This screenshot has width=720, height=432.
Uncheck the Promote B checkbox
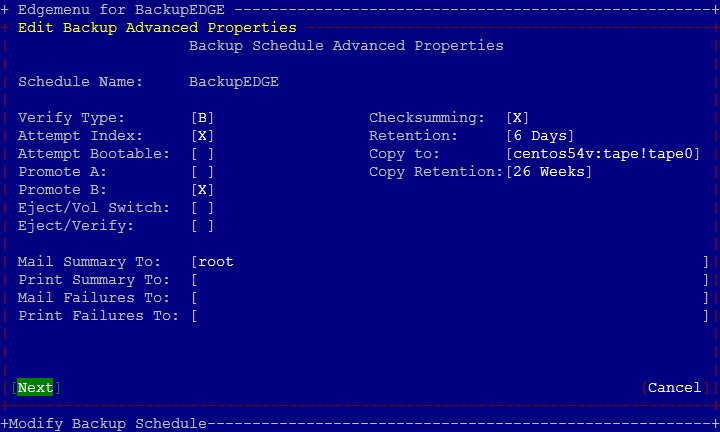click(202, 190)
